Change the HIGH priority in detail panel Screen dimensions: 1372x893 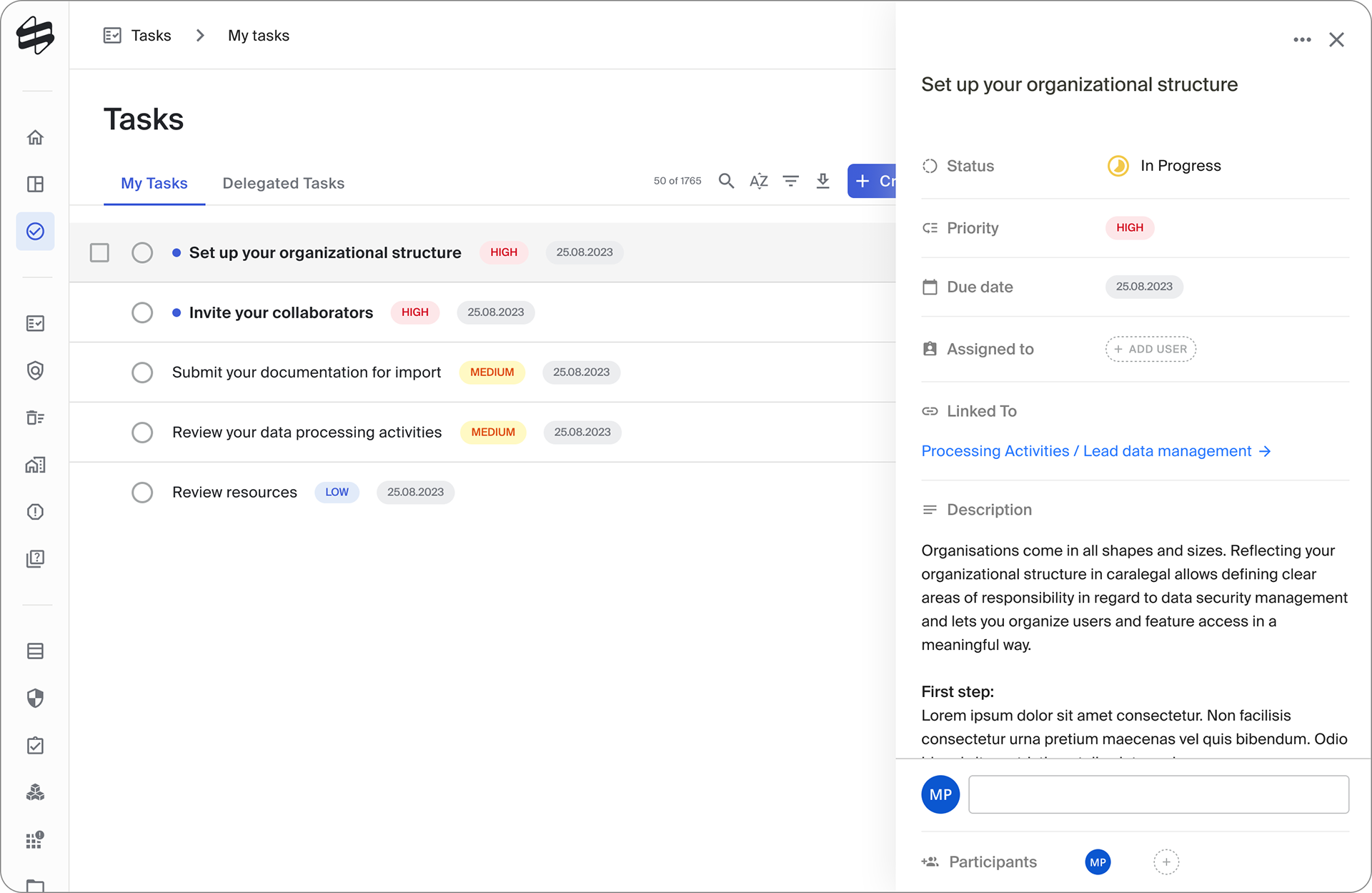click(x=1129, y=228)
